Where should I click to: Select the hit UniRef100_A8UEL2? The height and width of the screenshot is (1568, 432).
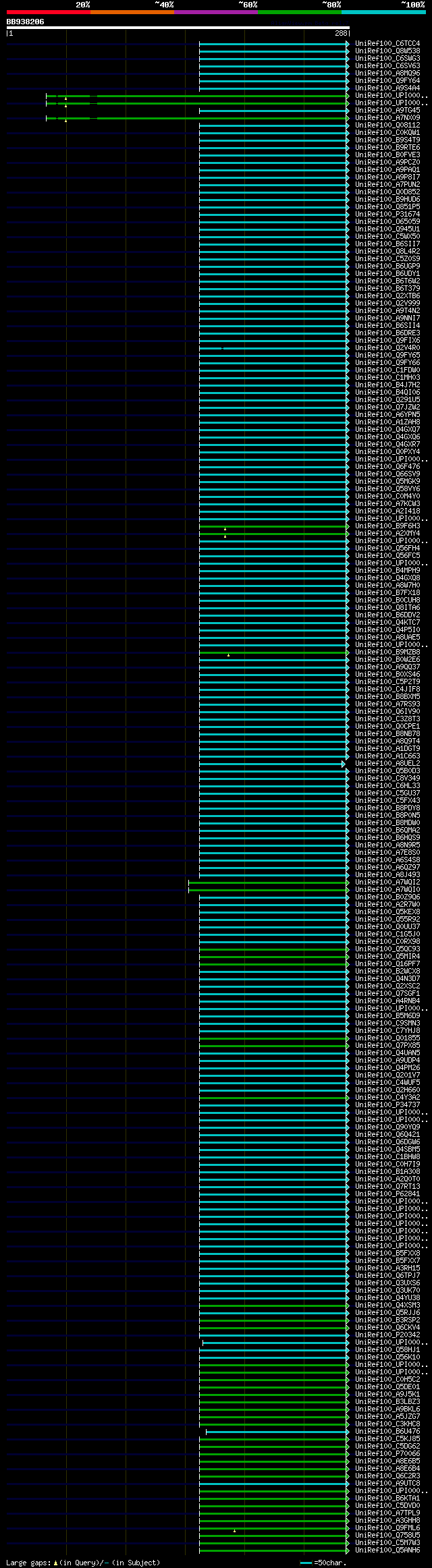(x=387, y=764)
